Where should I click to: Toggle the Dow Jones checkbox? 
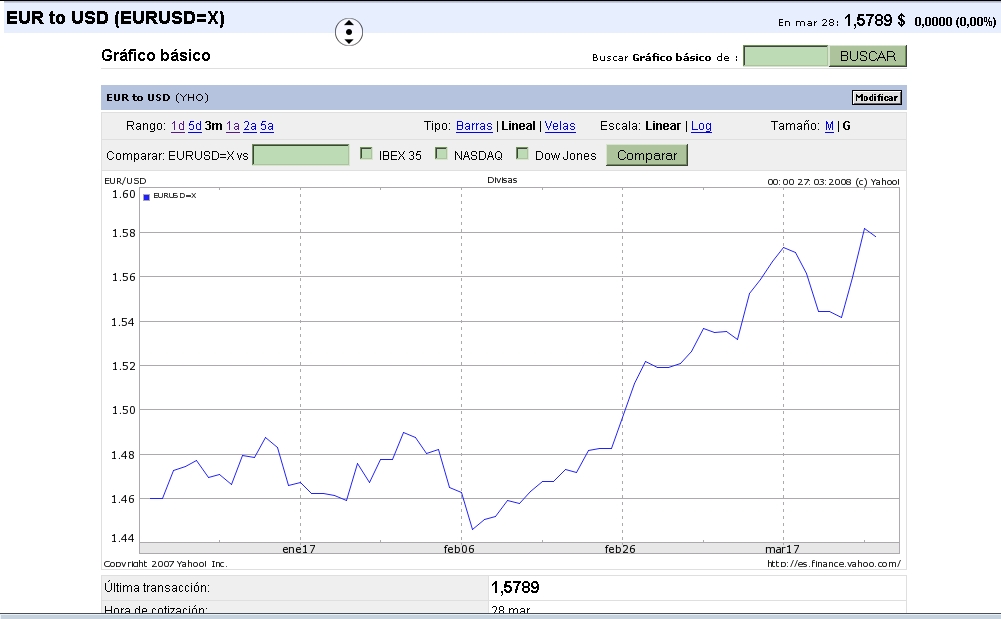tap(522, 154)
